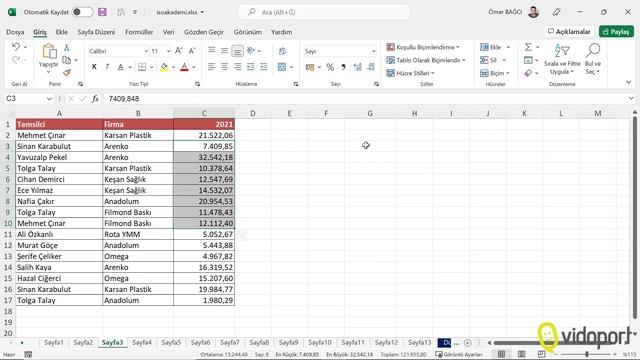Click the red Font Color button

[x=184, y=67]
